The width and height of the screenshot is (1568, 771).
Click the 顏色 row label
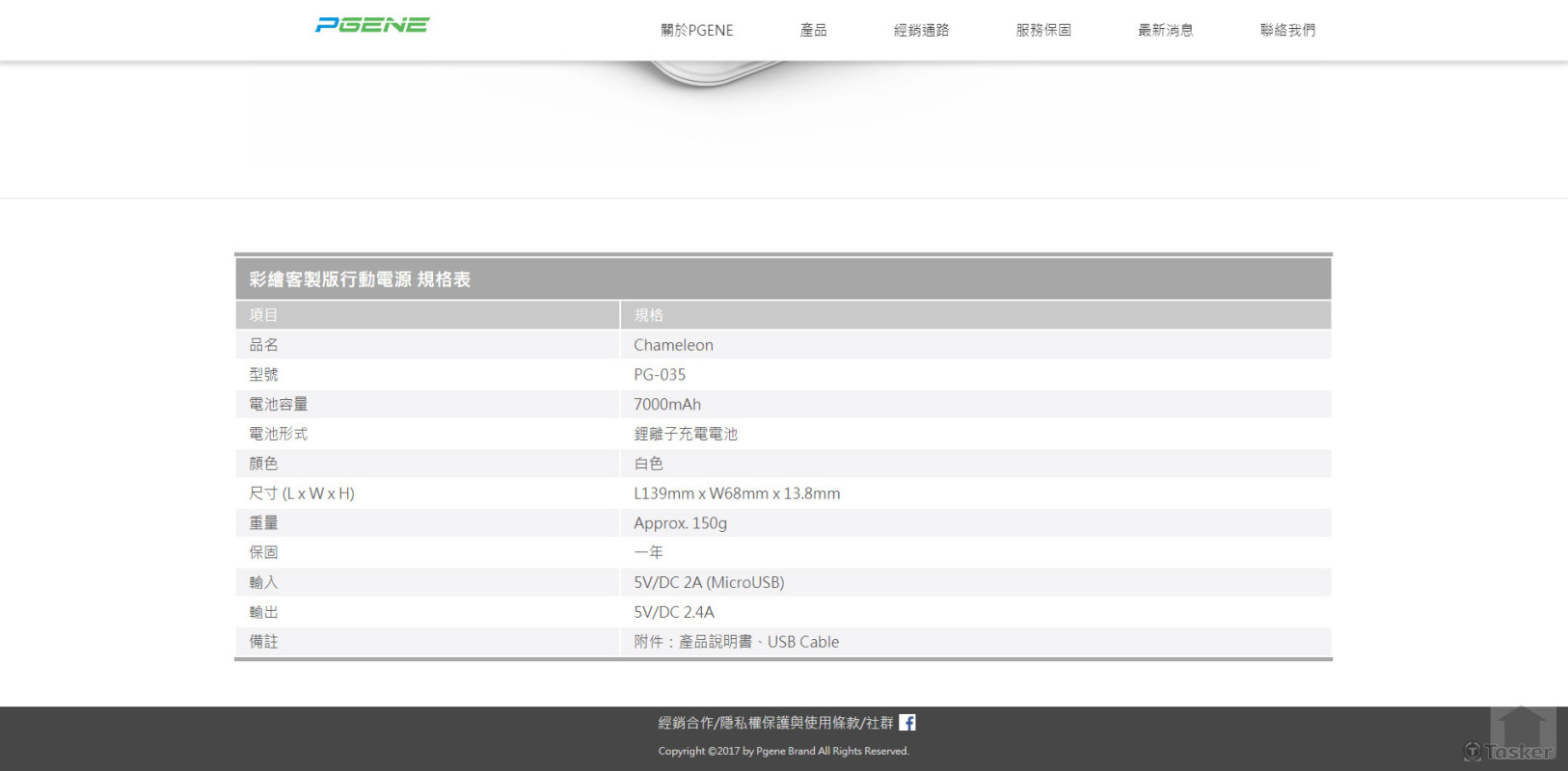(x=263, y=464)
